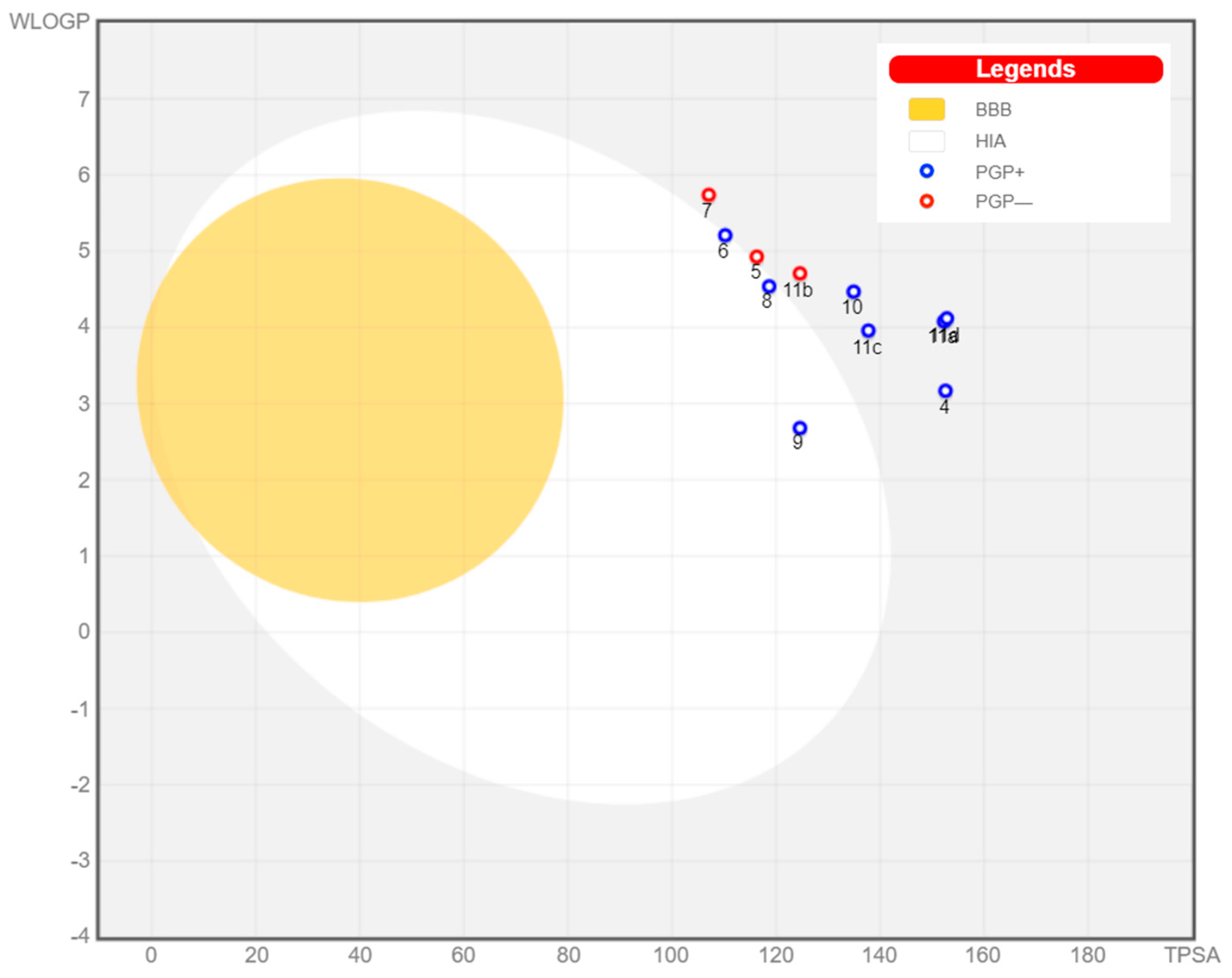Select blue marker labeled 11c

868,330
